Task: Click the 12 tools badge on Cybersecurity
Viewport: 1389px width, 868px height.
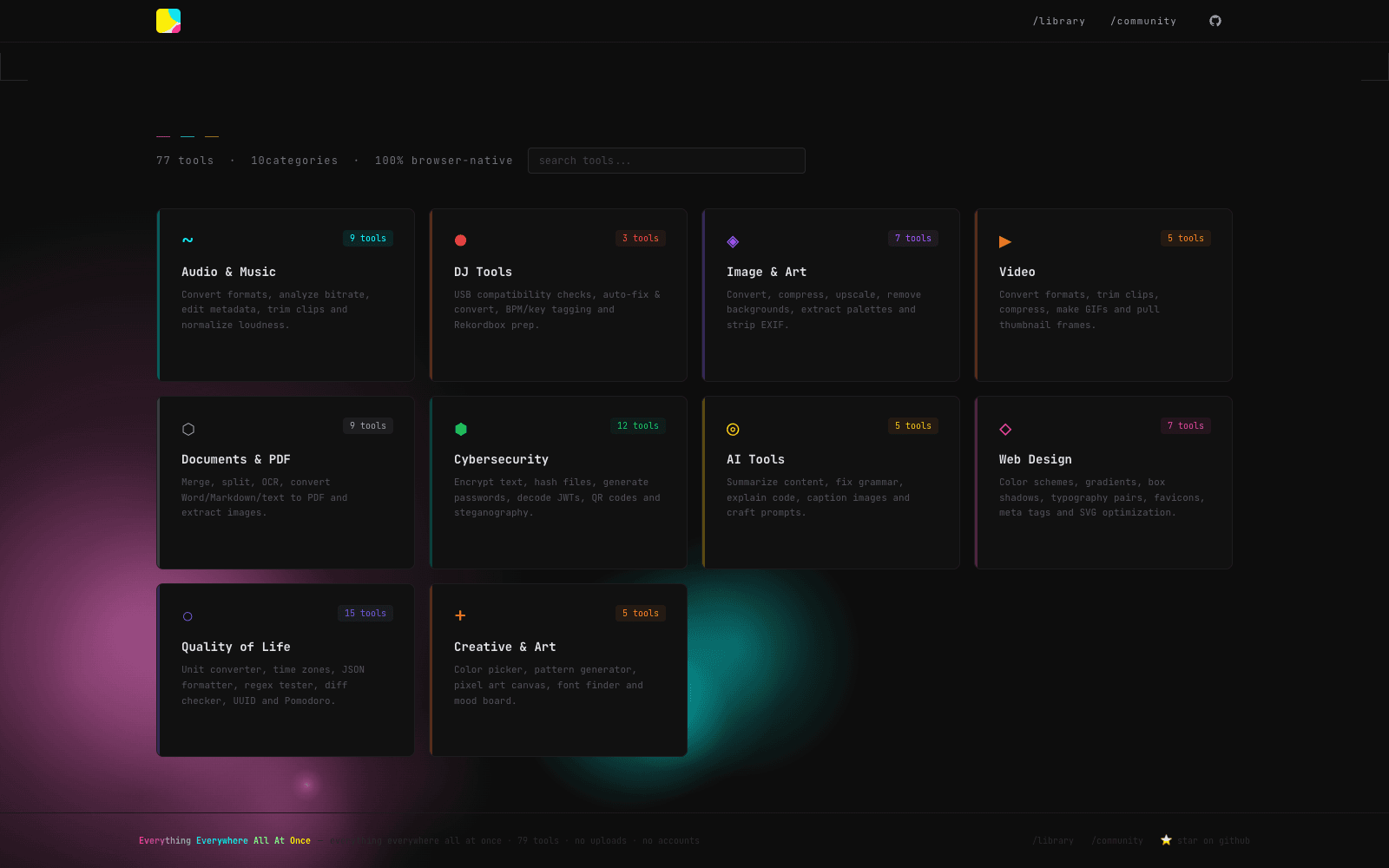Action: pos(638,425)
